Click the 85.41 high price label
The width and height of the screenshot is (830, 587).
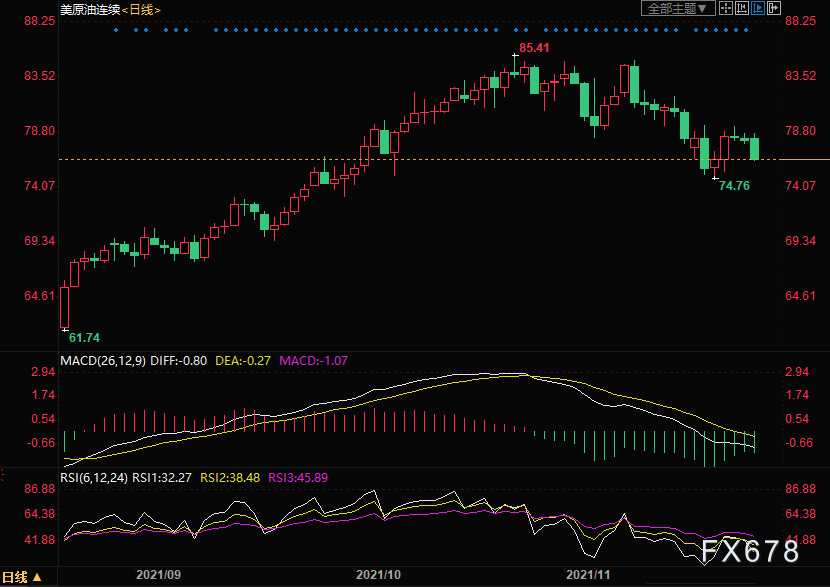534,48
